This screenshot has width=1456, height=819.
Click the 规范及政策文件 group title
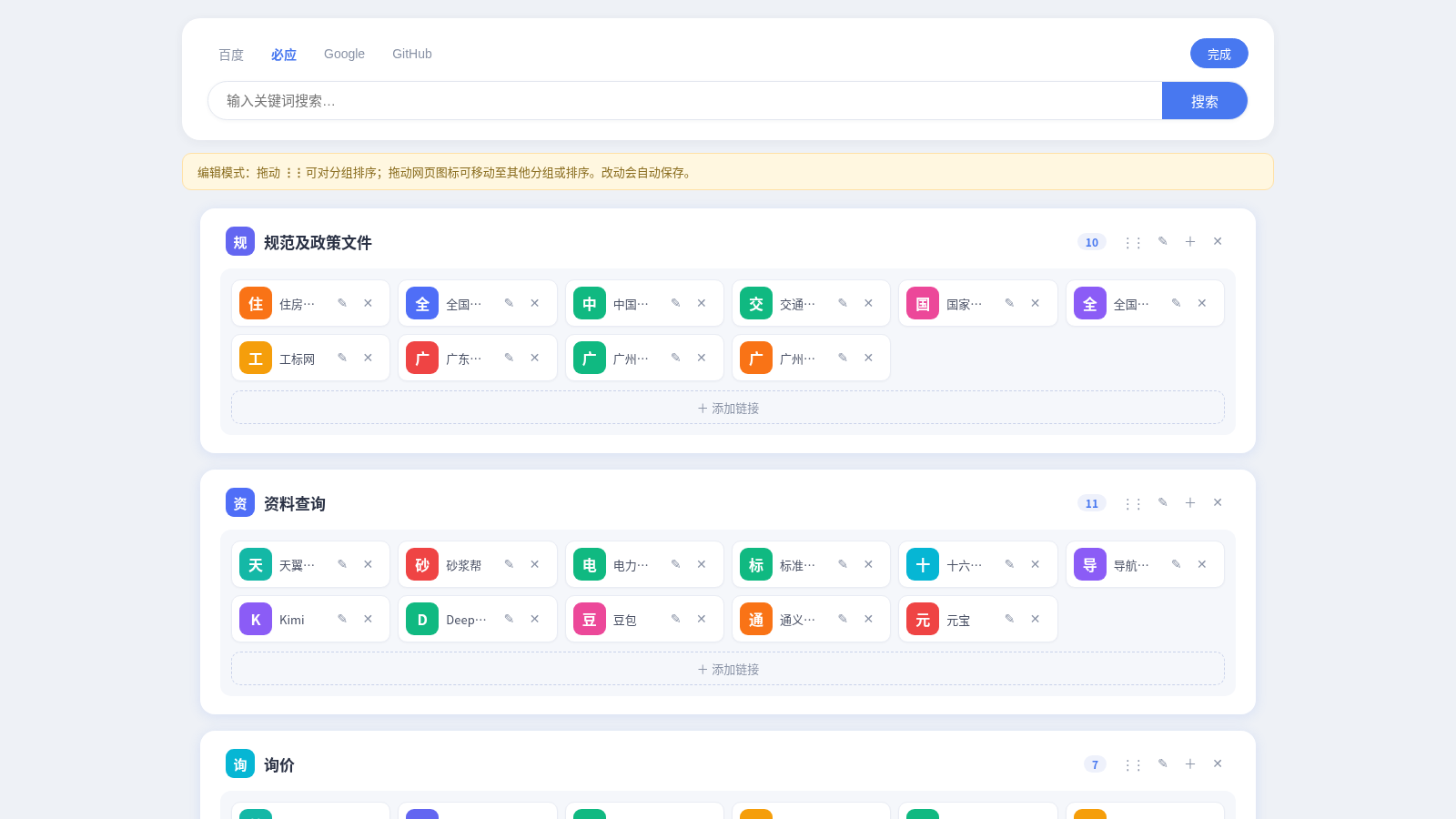click(x=318, y=242)
